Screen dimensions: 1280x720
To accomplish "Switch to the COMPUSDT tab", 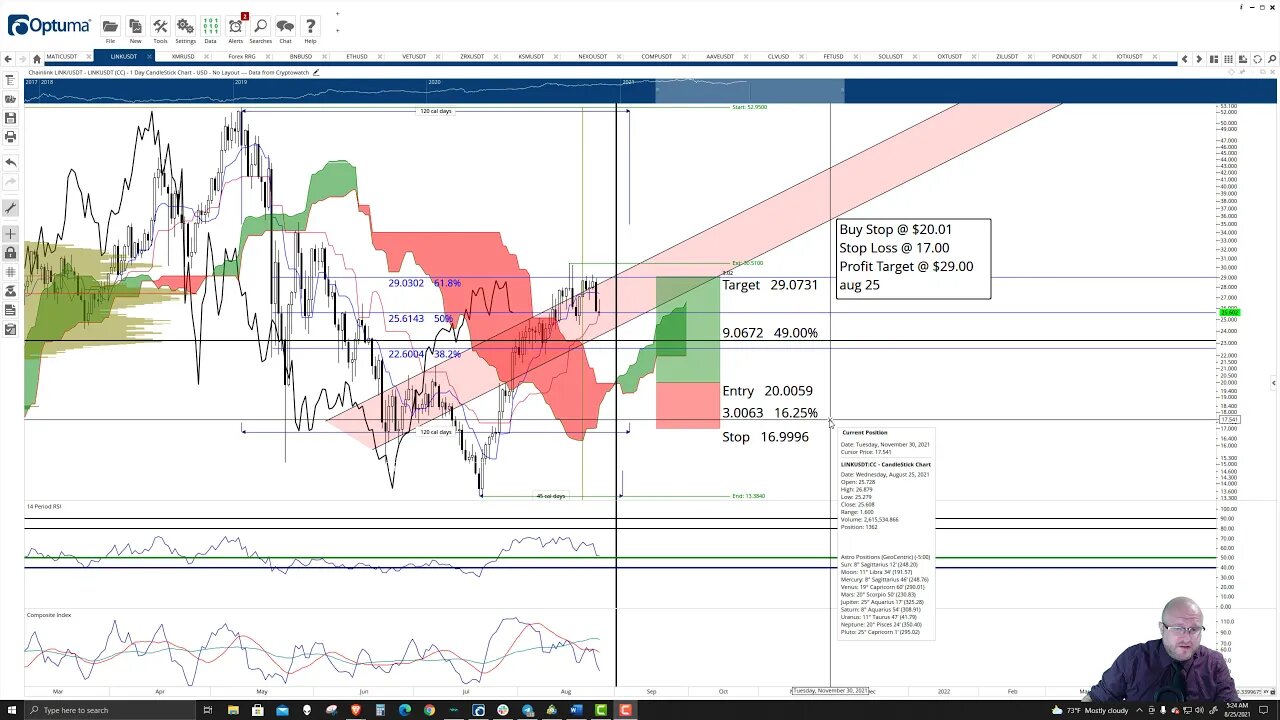I will pos(656,57).
